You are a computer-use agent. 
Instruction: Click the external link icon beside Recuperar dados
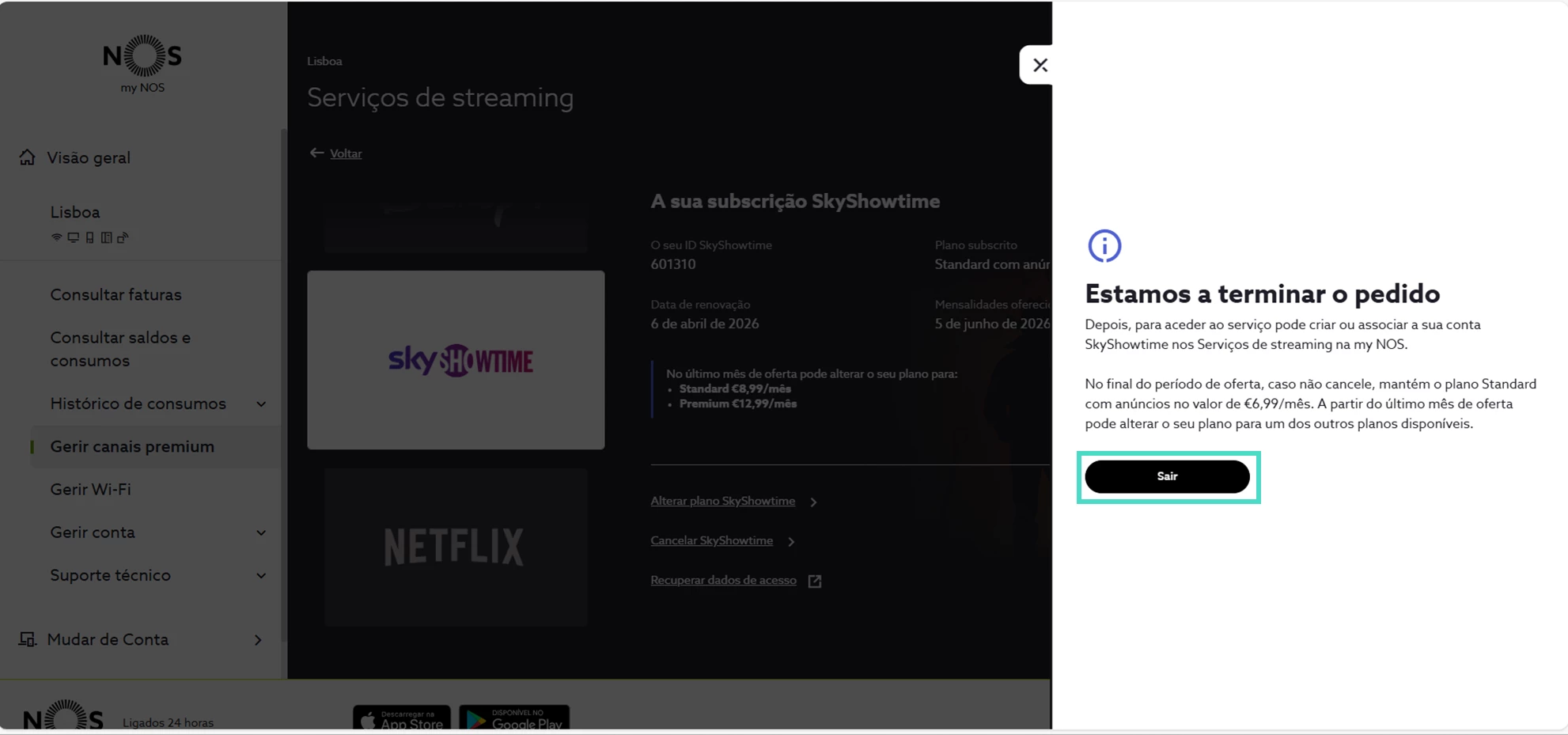tap(815, 581)
